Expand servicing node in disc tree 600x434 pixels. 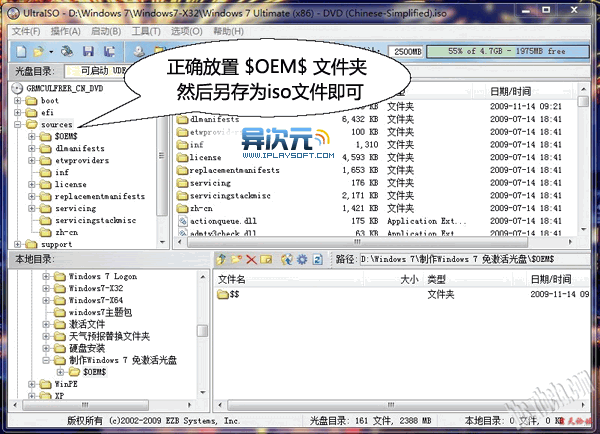click(32, 209)
